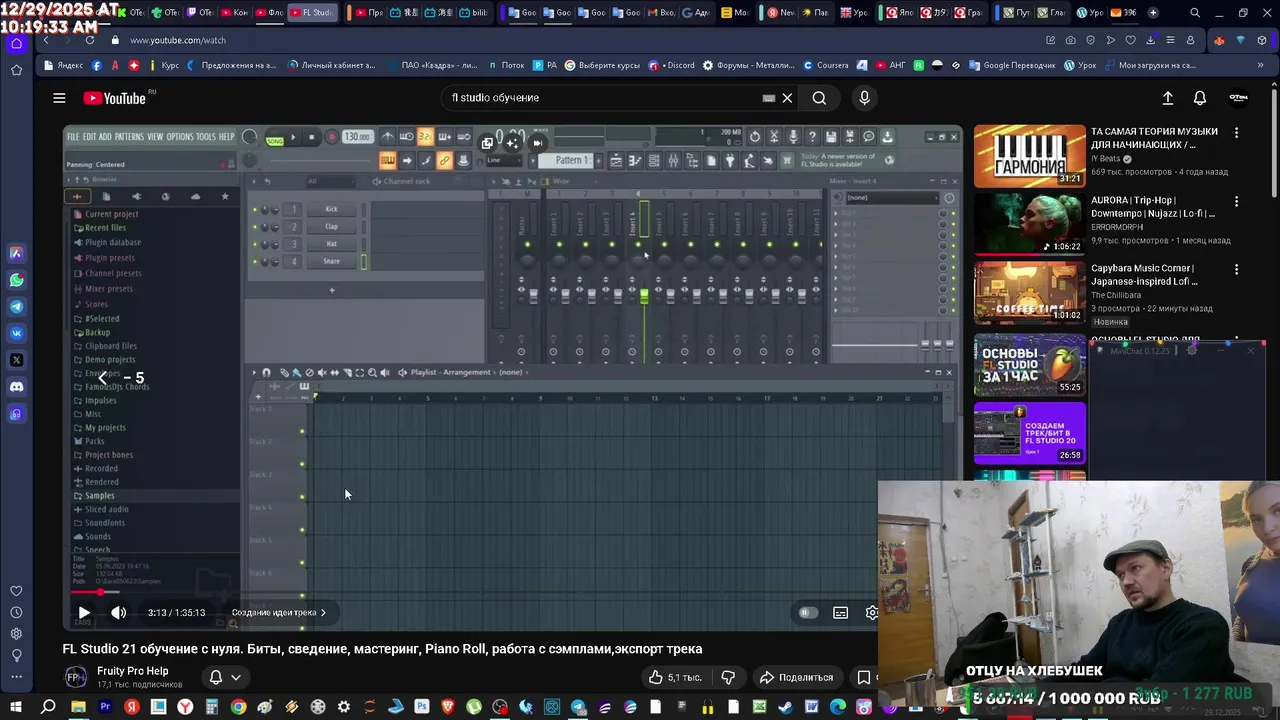Screen dimensions: 1280x720
Task: Open options for Capybara Music video
Action: tap(1236, 269)
